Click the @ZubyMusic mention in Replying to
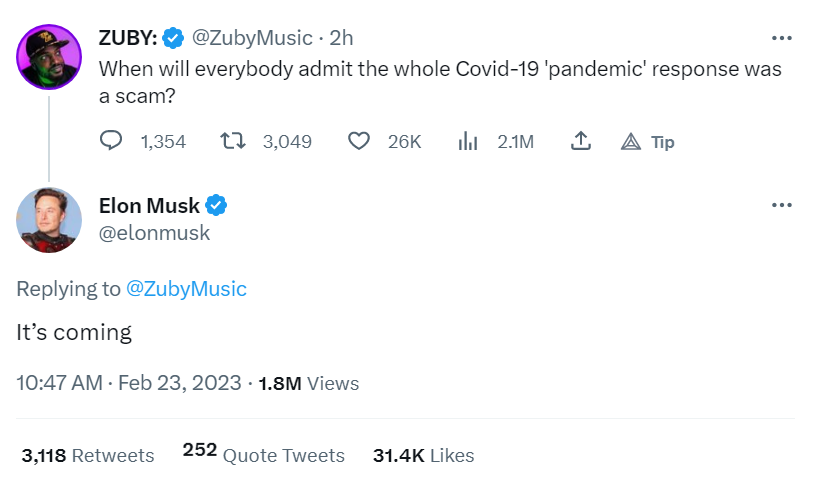 (x=186, y=289)
